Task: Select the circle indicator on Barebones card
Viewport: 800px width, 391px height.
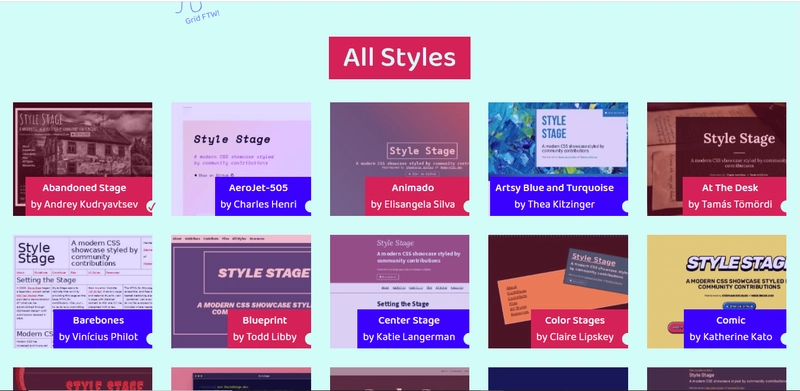Action: click(x=149, y=339)
